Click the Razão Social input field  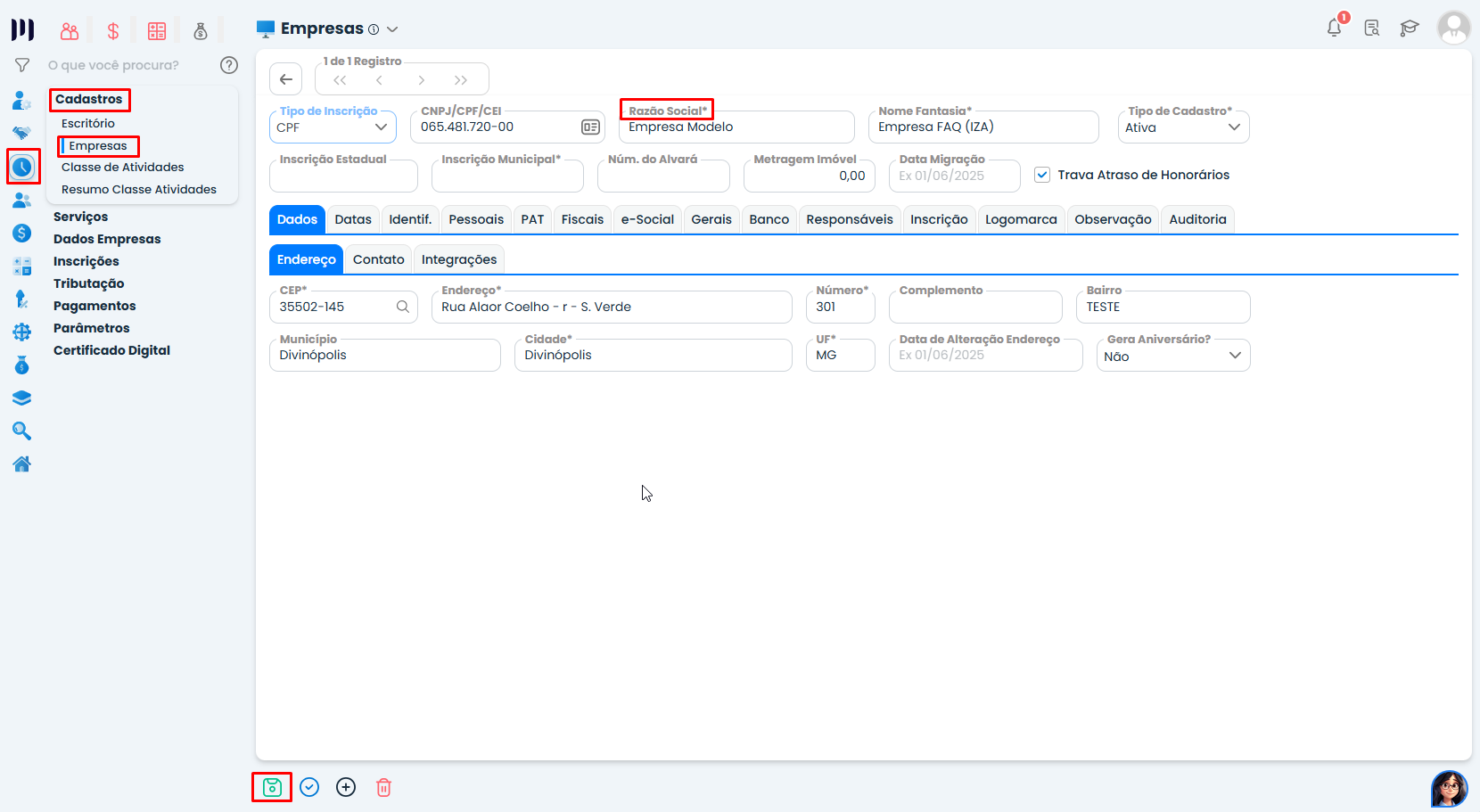[x=736, y=127]
